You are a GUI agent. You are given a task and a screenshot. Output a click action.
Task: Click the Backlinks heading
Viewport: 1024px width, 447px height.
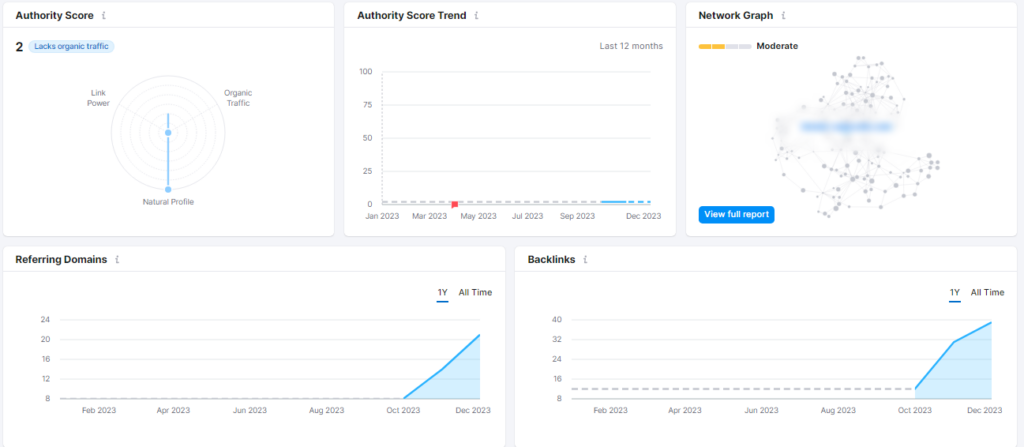coord(551,259)
